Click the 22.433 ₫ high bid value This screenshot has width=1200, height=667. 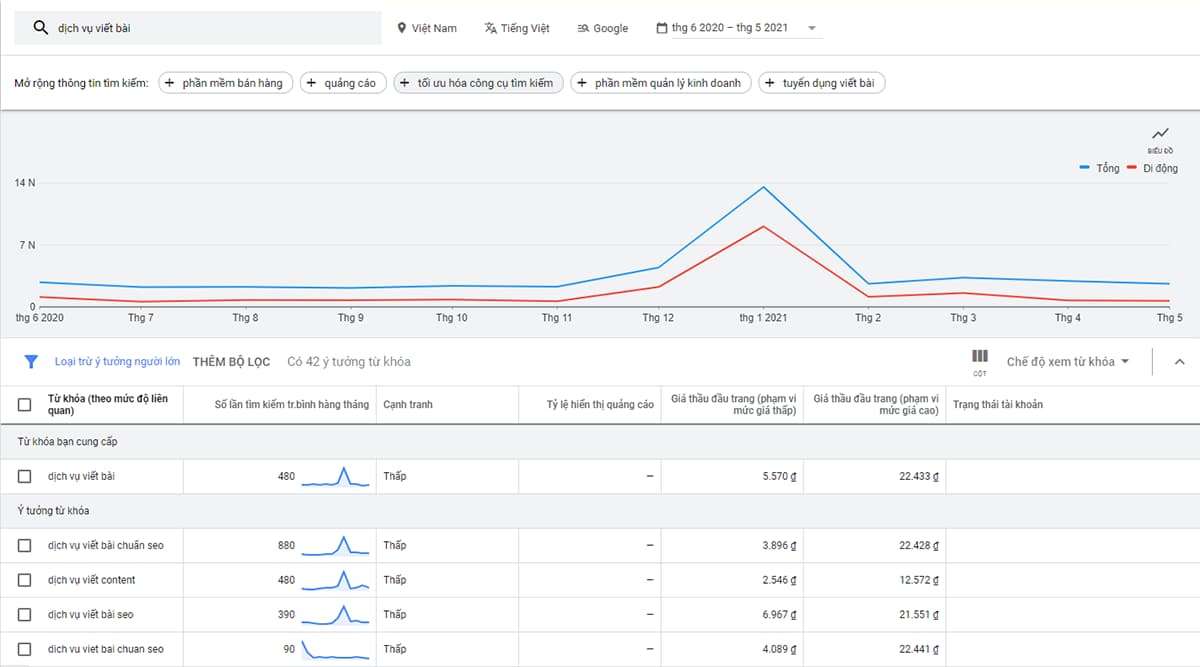point(919,476)
